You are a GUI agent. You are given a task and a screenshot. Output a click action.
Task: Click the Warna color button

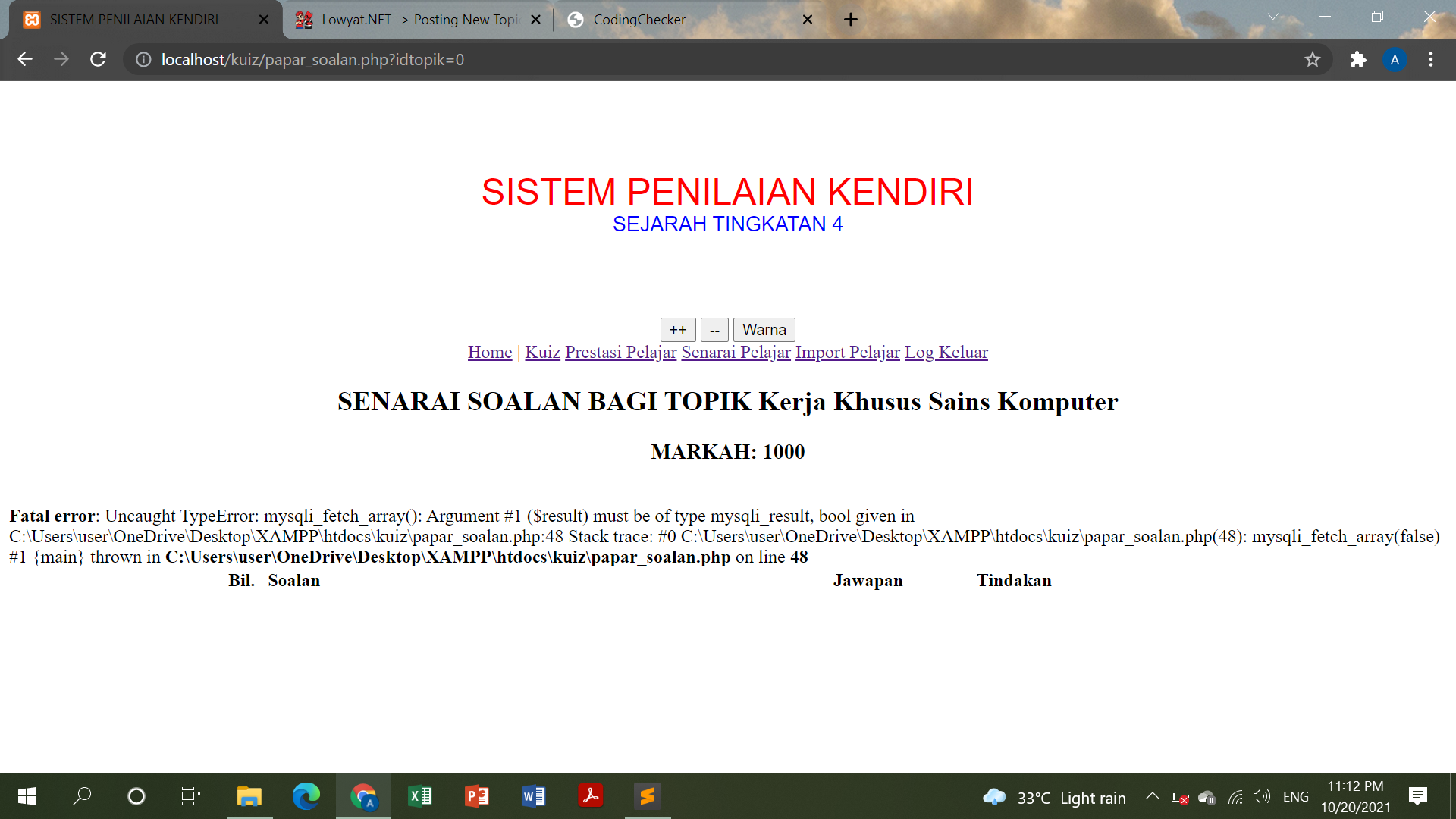[x=764, y=330]
